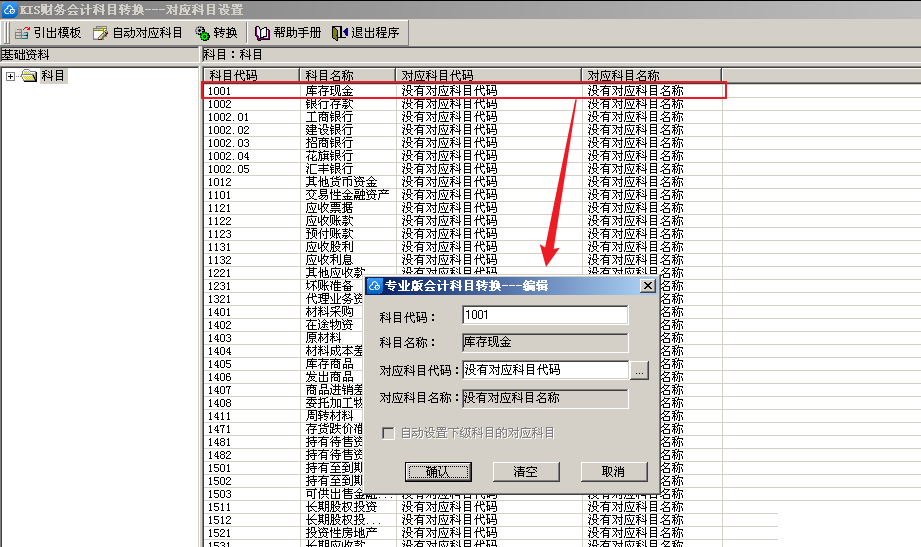The height and width of the screenshot is (547, 921).
Task: Click the 引出模板 toolbar icon
Action: tap(21, 33)
